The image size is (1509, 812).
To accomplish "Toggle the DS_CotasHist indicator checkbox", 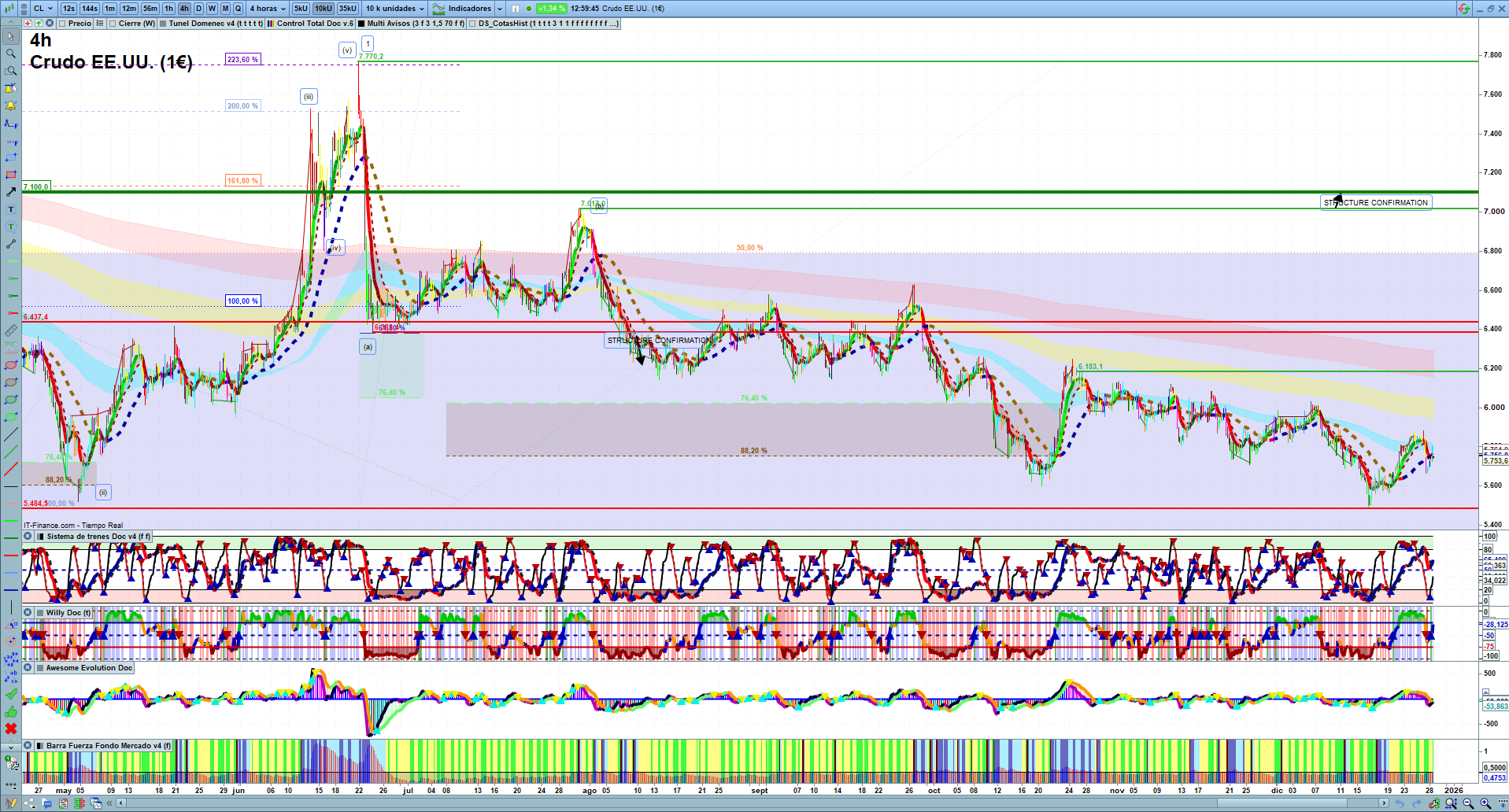I will [x=472, y=24].
